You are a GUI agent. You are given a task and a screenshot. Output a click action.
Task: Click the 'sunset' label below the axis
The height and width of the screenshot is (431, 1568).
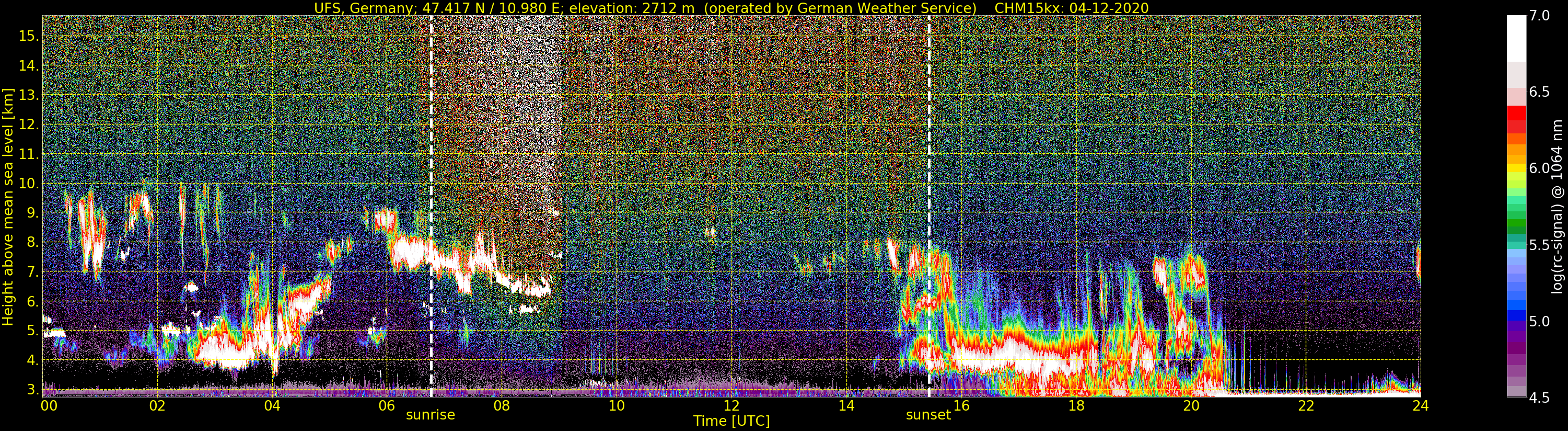[x=928, y=415]
